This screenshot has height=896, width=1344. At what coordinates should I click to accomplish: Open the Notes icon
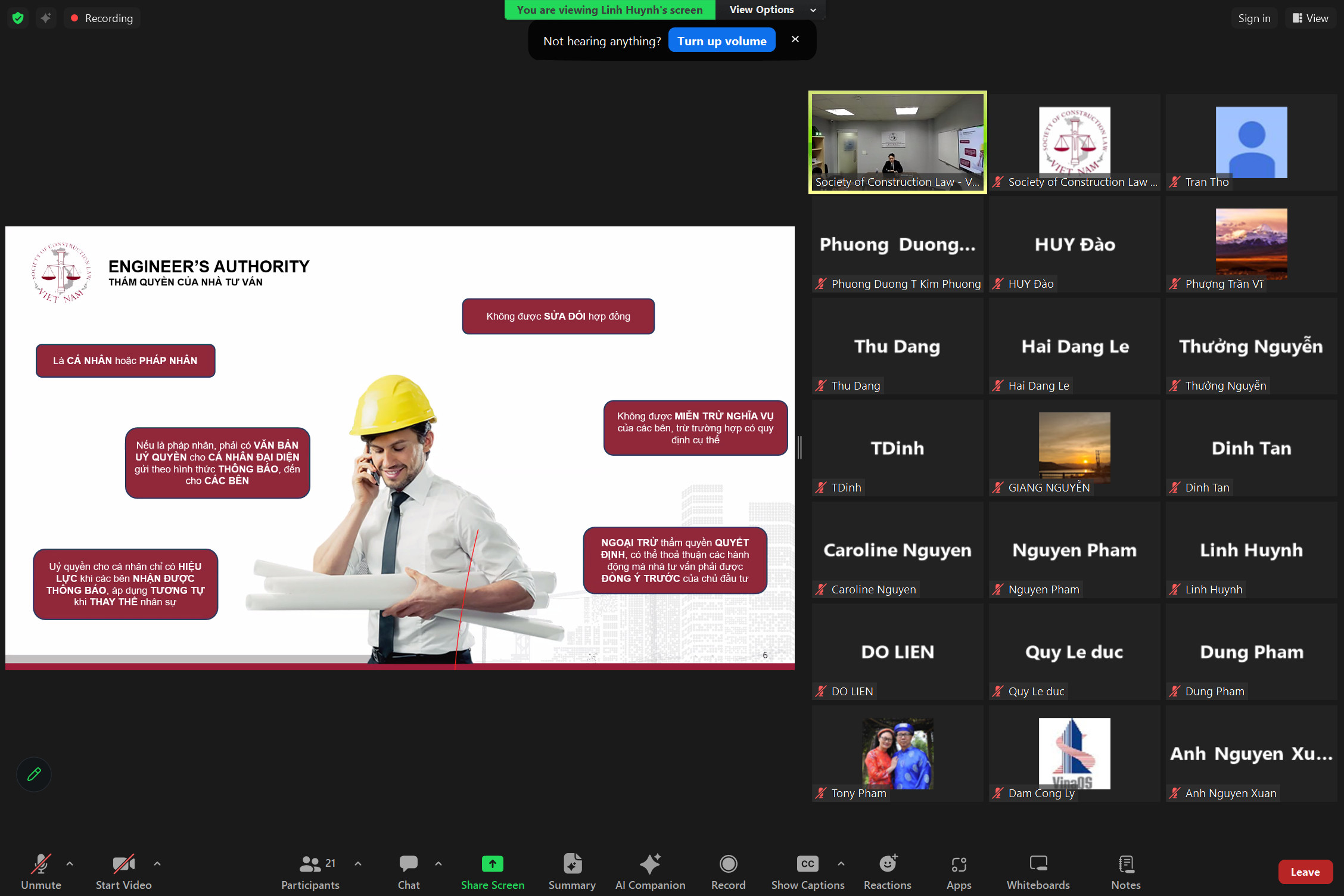pos(1125,864)
